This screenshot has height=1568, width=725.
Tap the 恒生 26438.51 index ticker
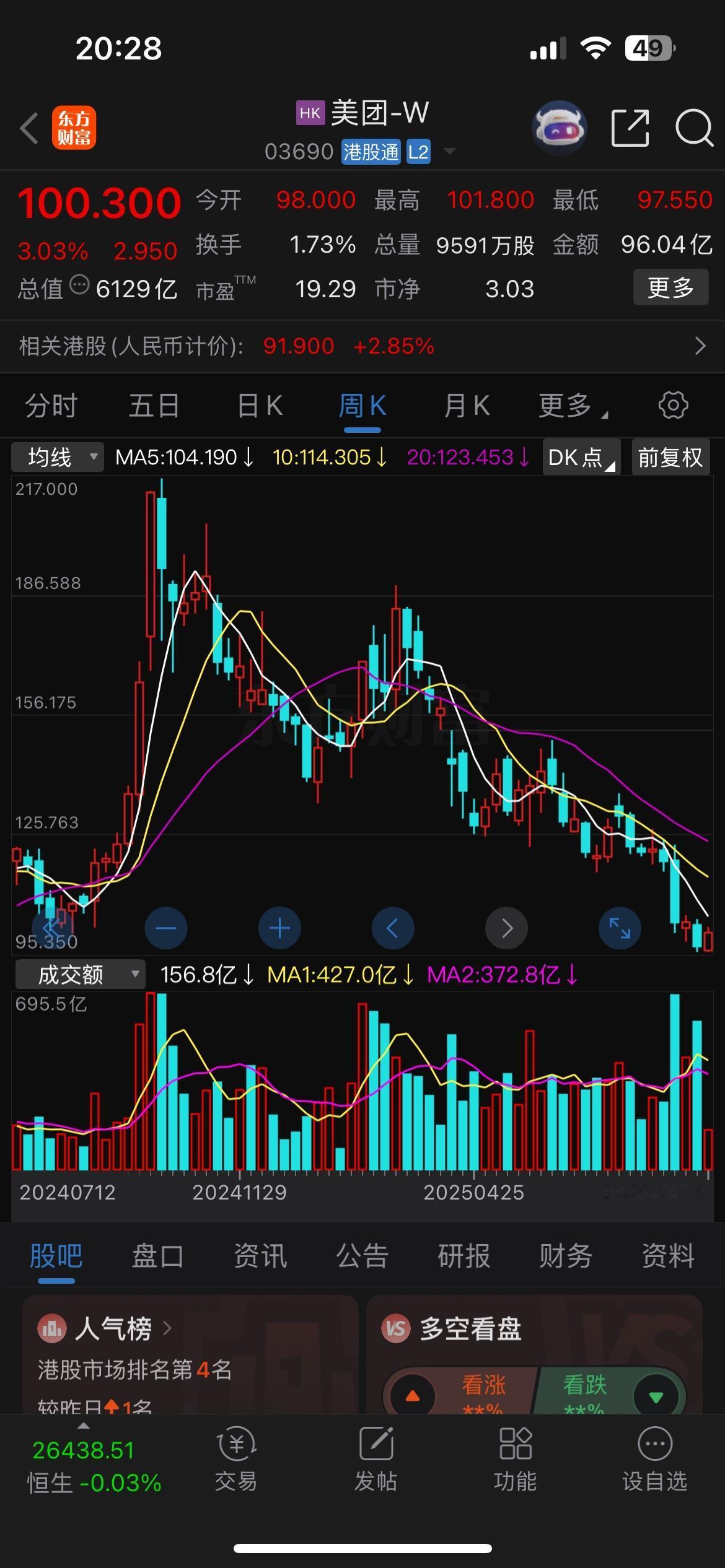pos(94,1467)
